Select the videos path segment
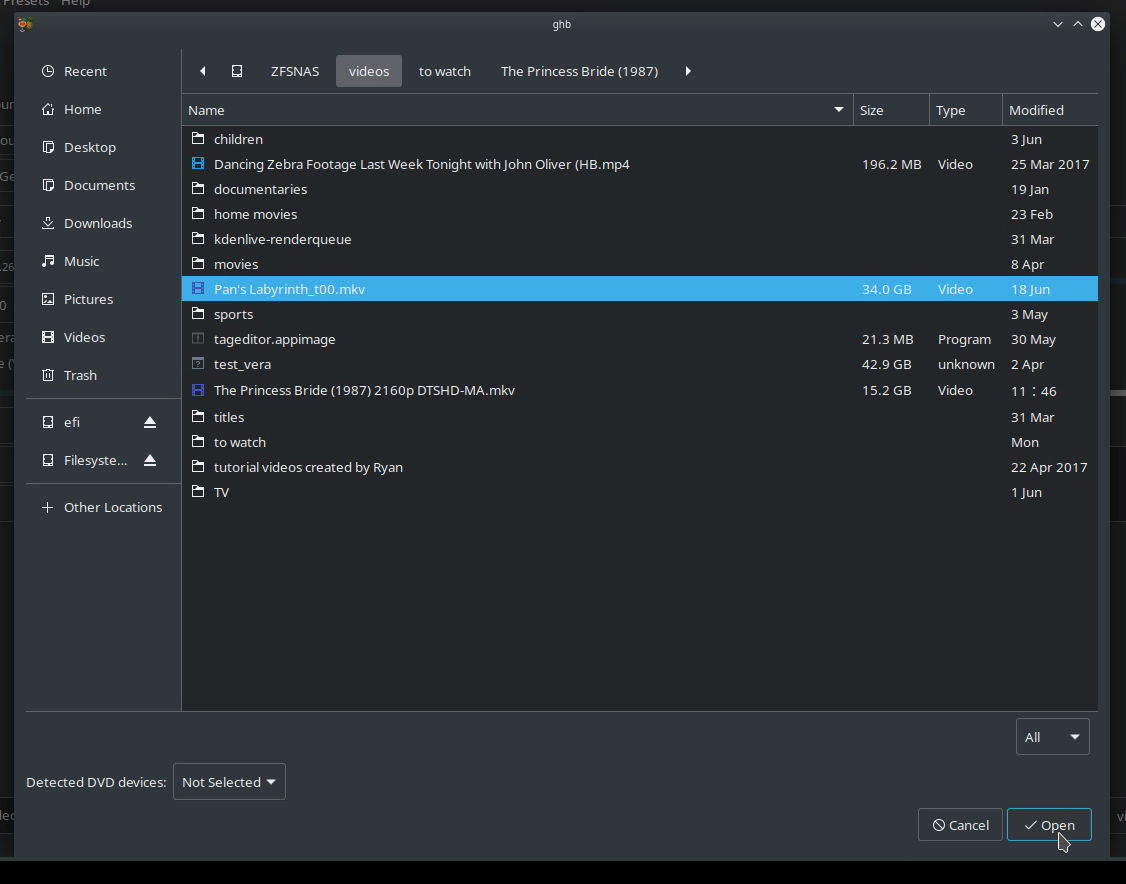This screenshot has width=1126, height=884. pos(369,71)
